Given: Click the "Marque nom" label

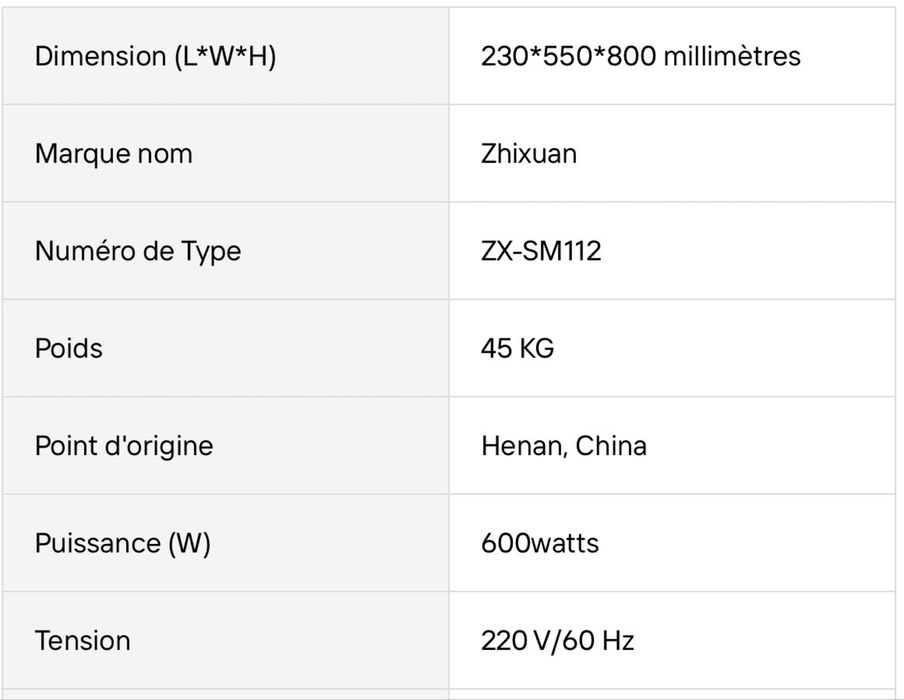Looking at the screenshot, I should tap(113, 154).
